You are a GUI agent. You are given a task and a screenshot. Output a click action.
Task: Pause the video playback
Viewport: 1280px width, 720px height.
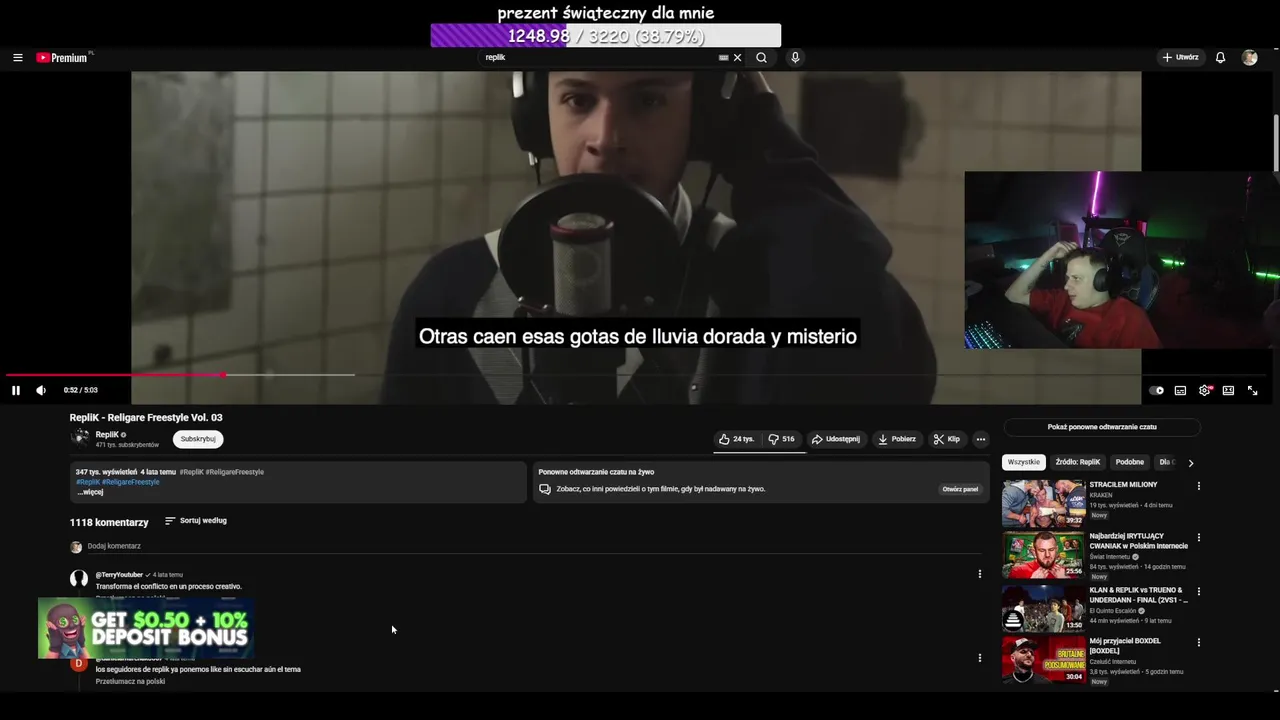16,390
